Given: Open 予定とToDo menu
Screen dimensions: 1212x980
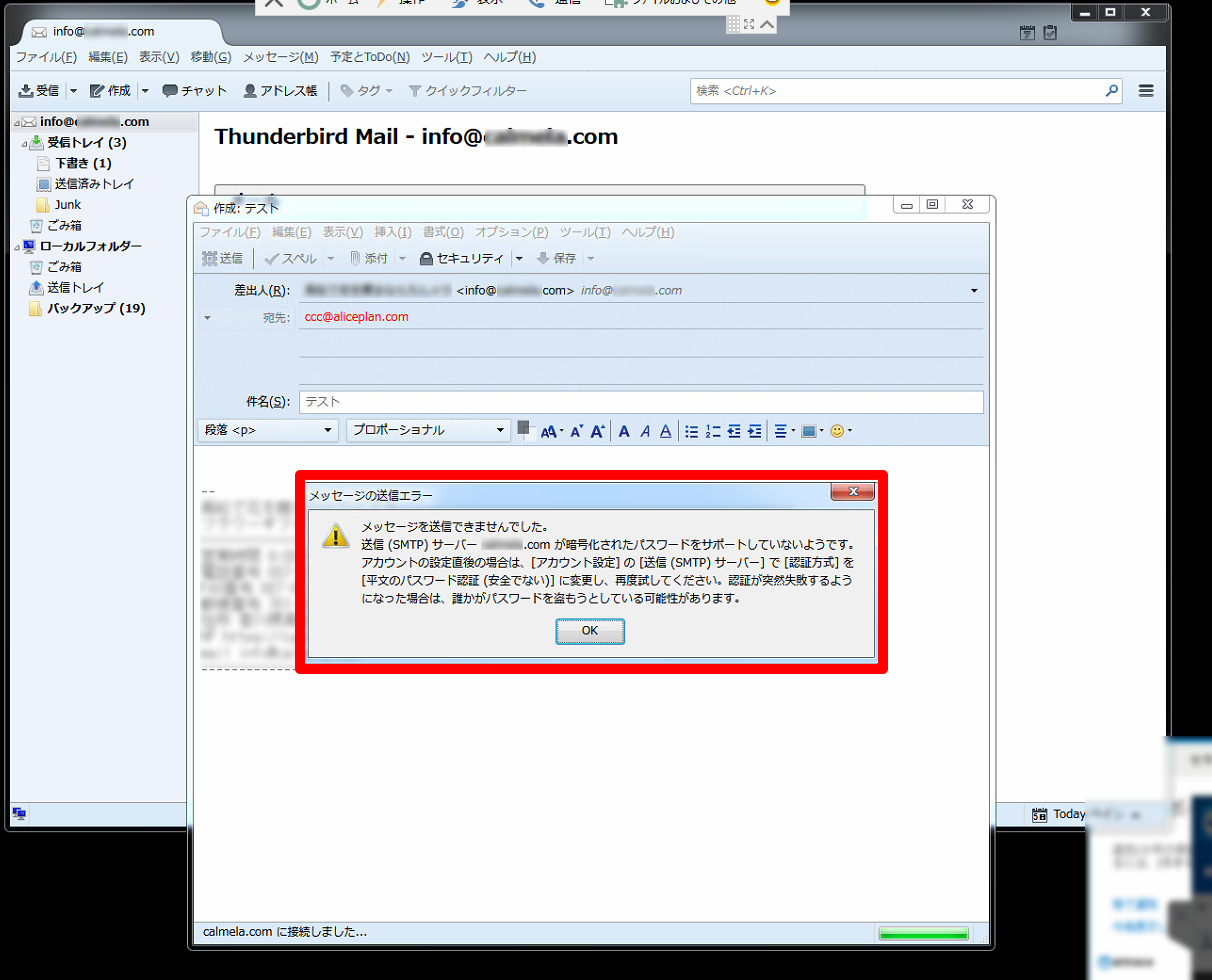Looking at the screenshot, I should (370, 57).
